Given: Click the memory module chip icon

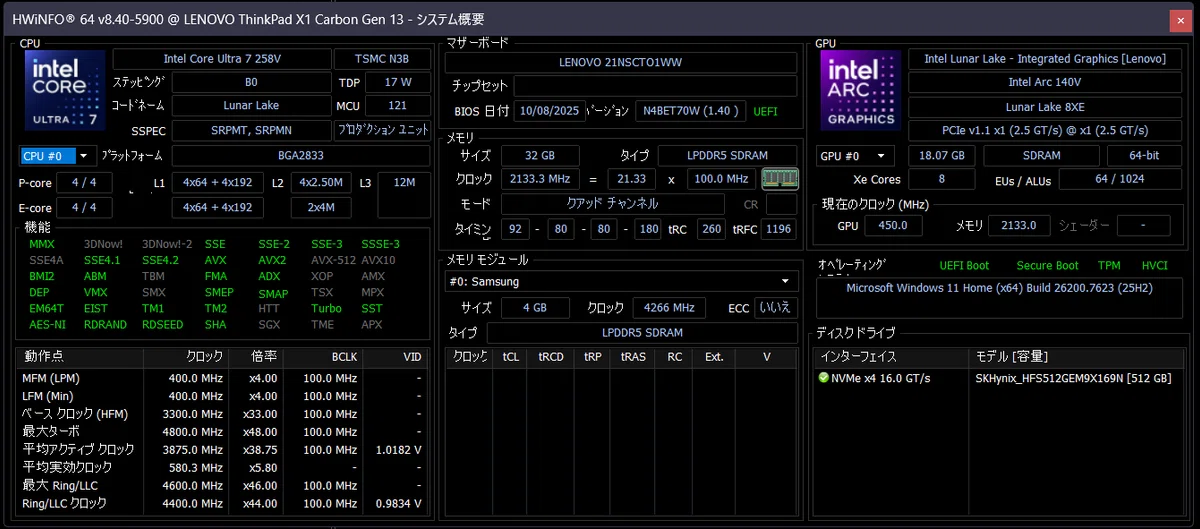Looking at the screenshot, I should pos(779,179).
